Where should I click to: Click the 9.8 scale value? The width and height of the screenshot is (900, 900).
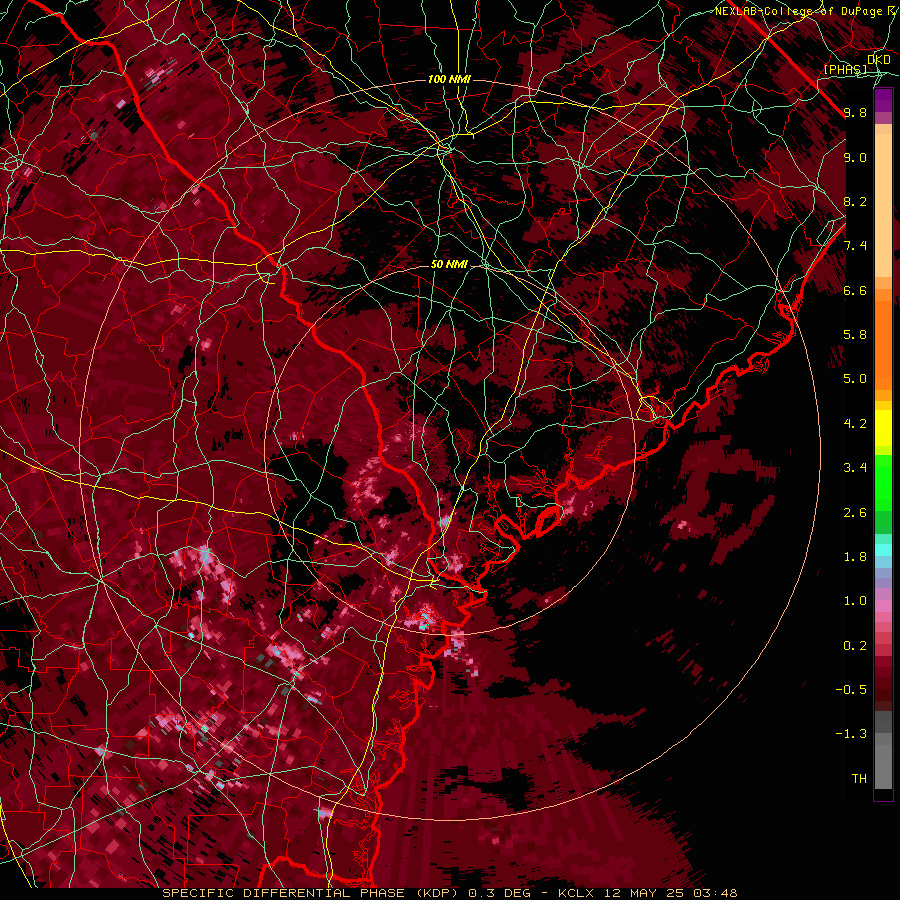[x=855, y=112]
